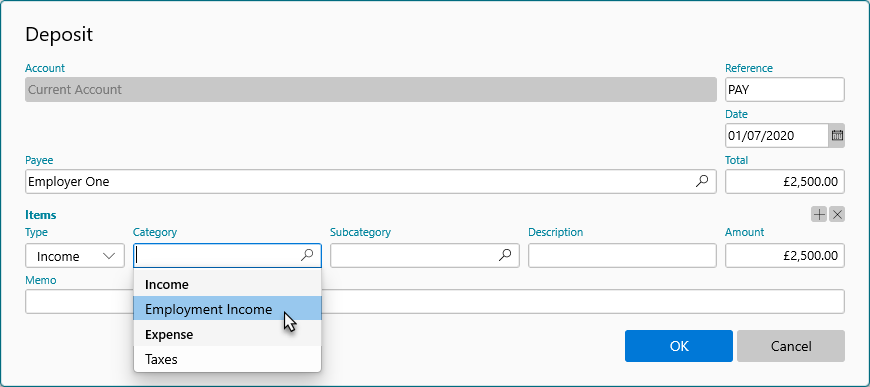
Task: Click the Subcategory search magnifier icon
Action: [505, 255]
